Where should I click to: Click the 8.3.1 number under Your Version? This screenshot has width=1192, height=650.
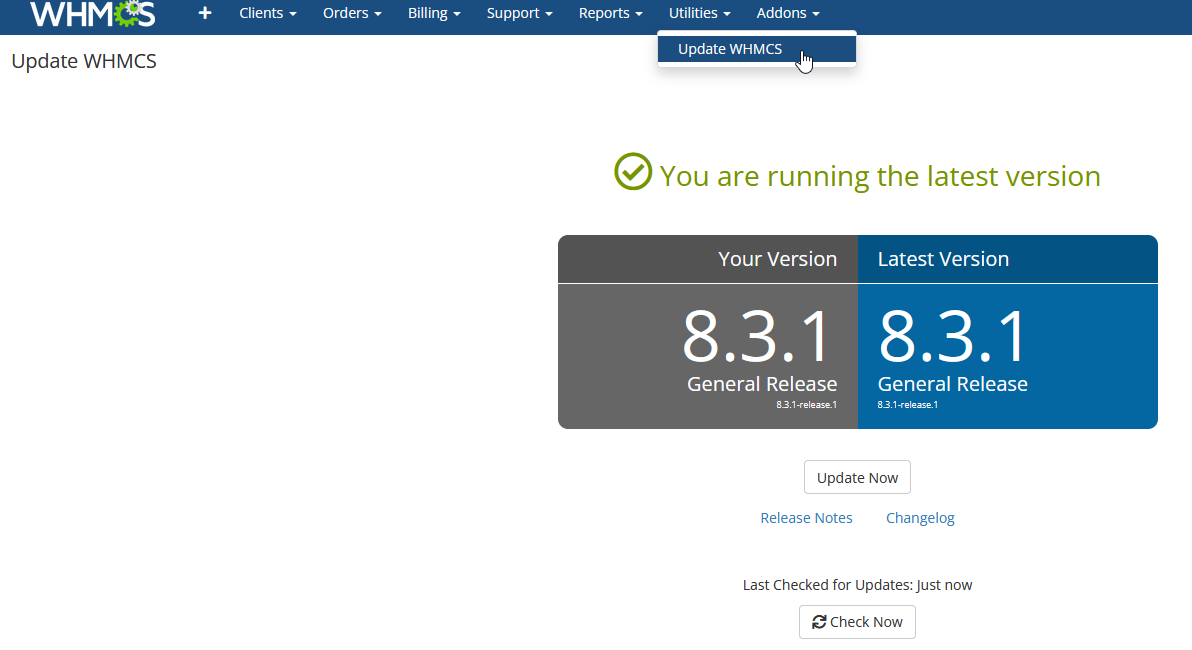tap(756, 336)
